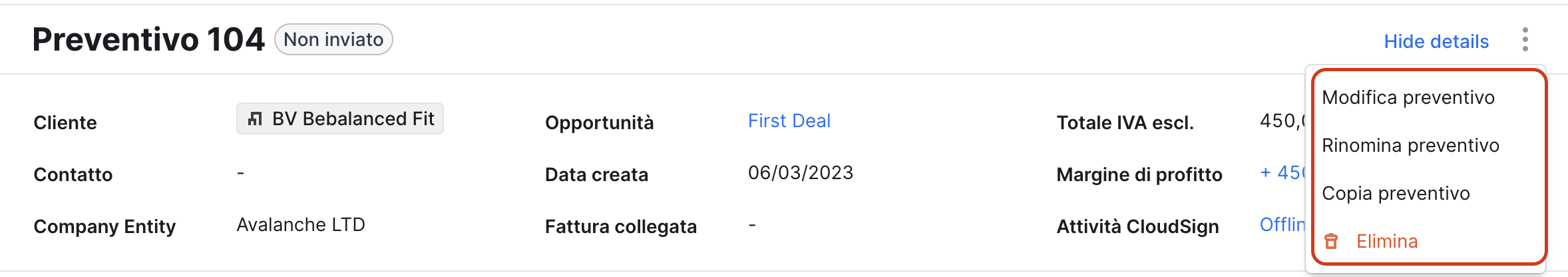The width and height of the screenshot is (1568, 277).
Task: Click the Margine di profitto label
Action: [x=1139, y=174]
